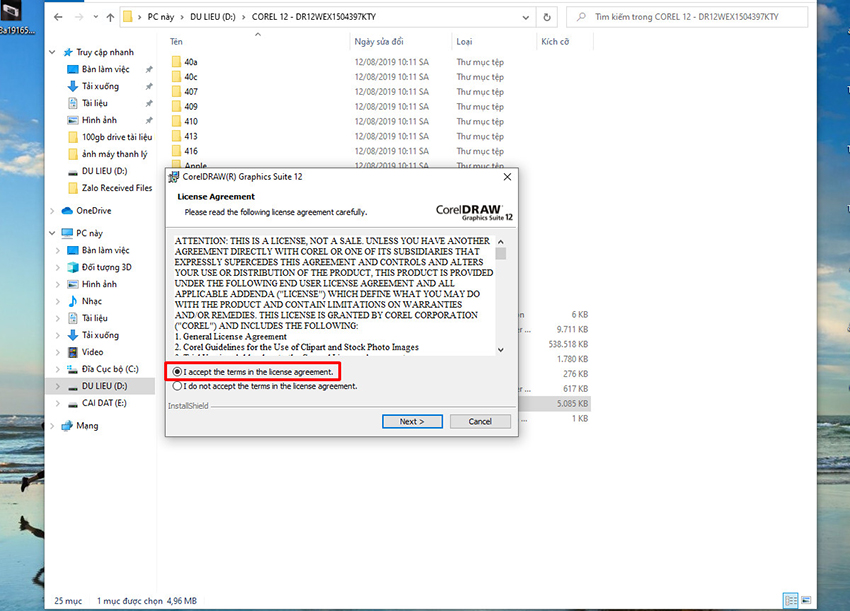Click the license agreement scrollbar thumb
The image size is (850, 611).
click(x=501, y=254)
